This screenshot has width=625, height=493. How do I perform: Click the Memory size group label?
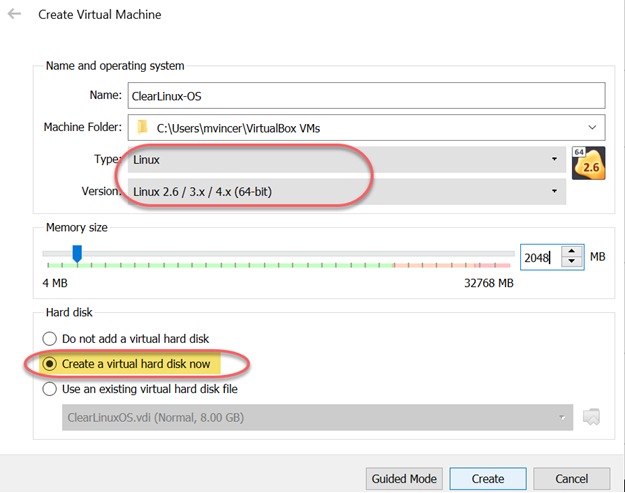[77, 228]
